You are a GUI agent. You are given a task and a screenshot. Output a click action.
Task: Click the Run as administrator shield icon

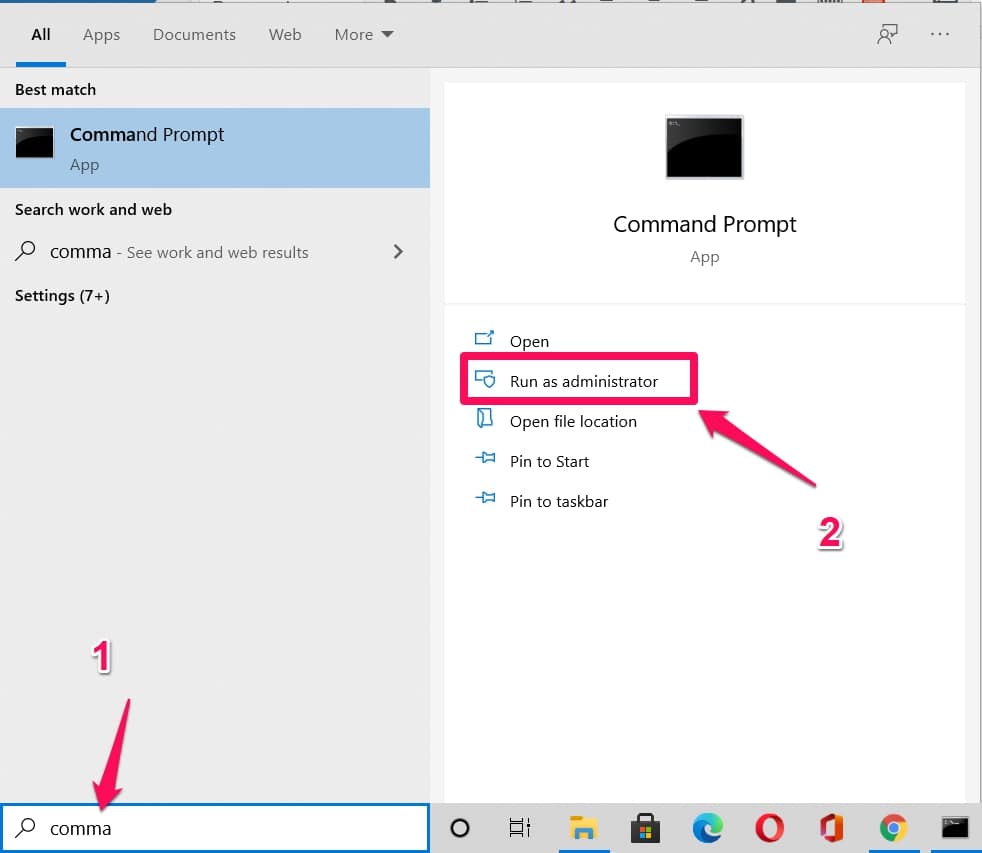[485, 379]
